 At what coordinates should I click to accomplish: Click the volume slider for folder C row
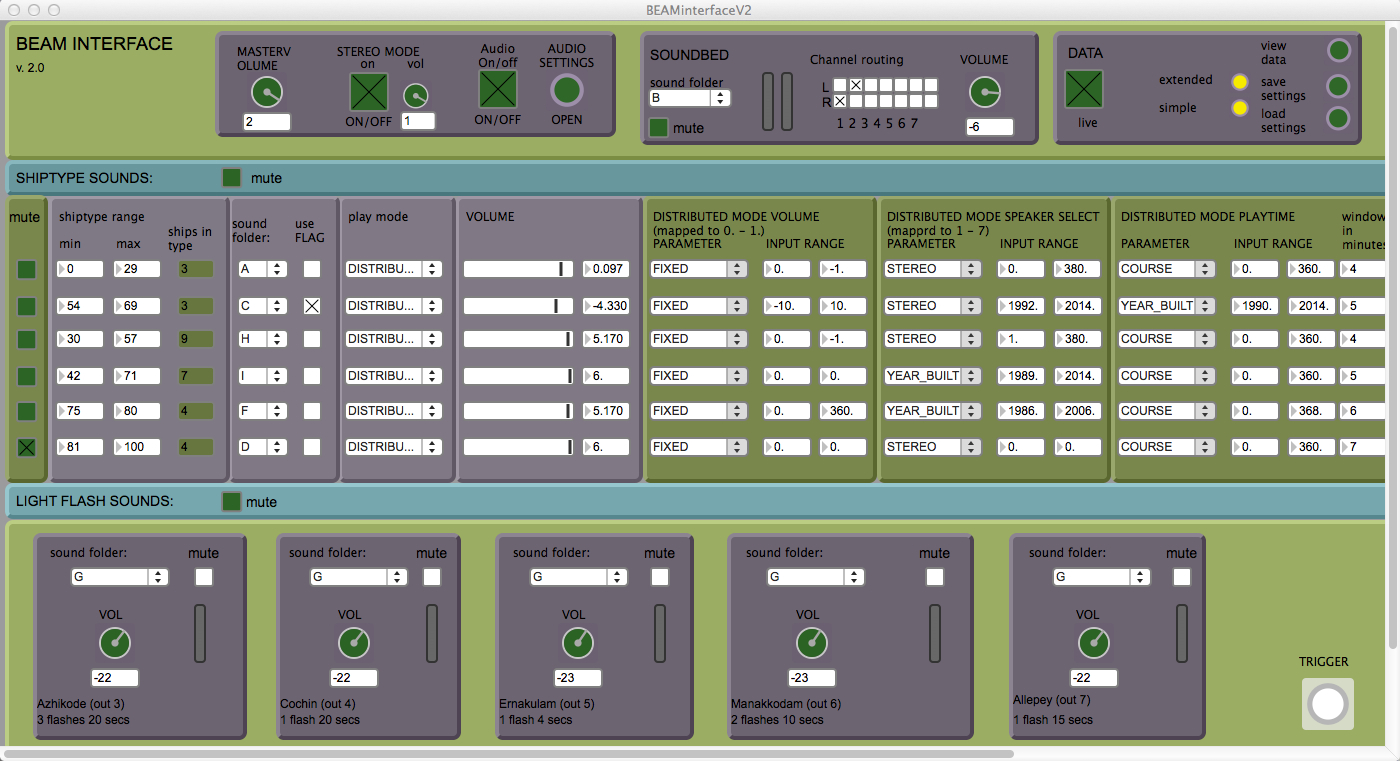click(x=518, y=306)
